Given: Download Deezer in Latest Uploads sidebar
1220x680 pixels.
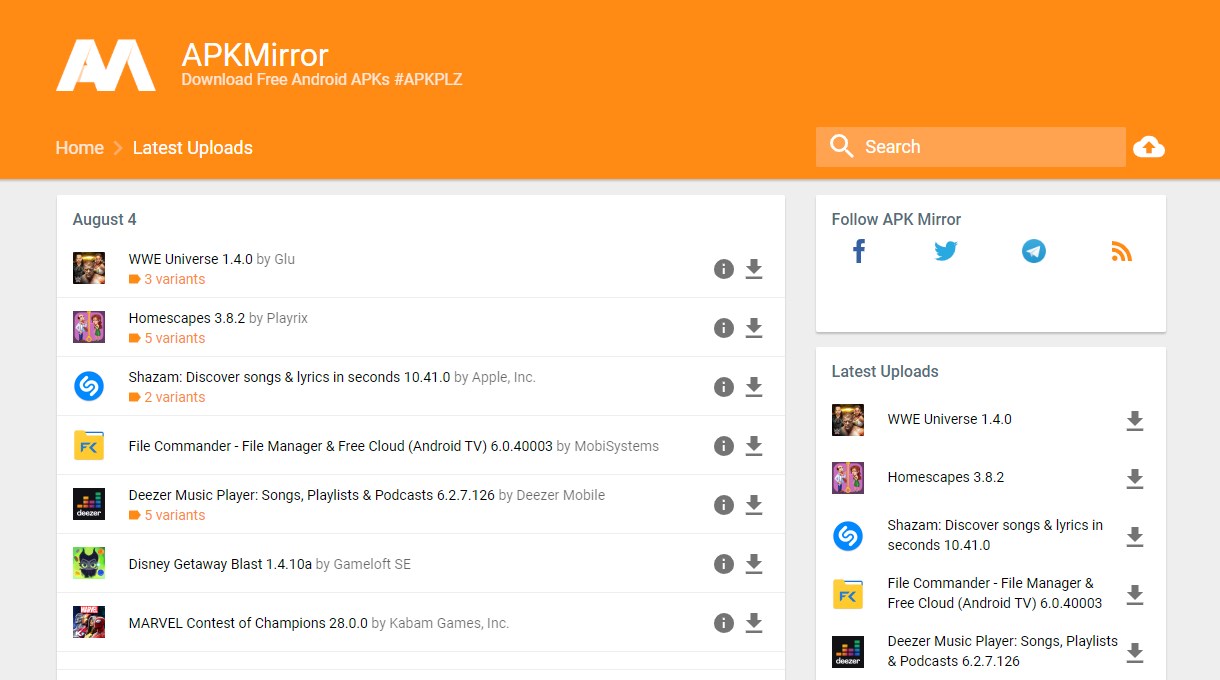Looking at the screenshot, I should [x=1134, y=652].
